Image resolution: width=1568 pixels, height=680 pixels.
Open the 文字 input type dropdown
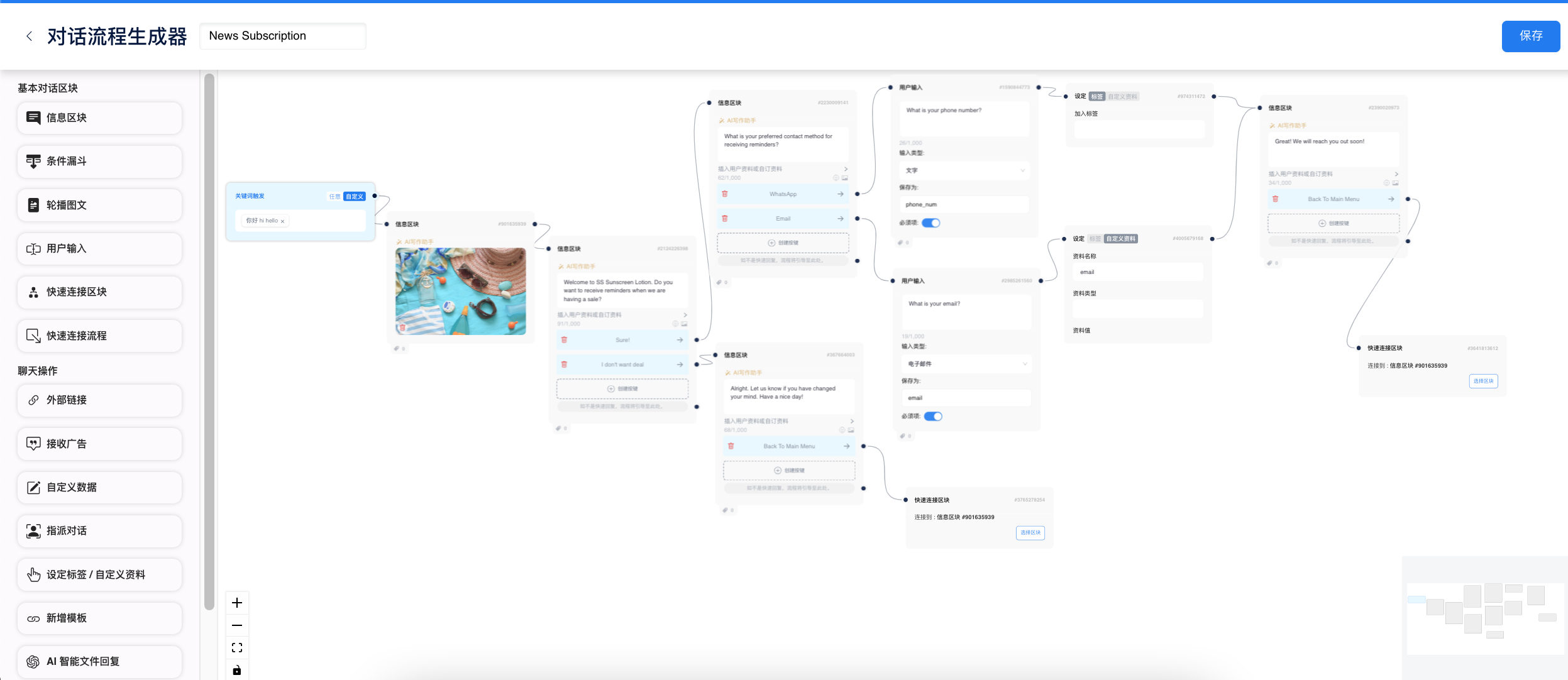964,170
